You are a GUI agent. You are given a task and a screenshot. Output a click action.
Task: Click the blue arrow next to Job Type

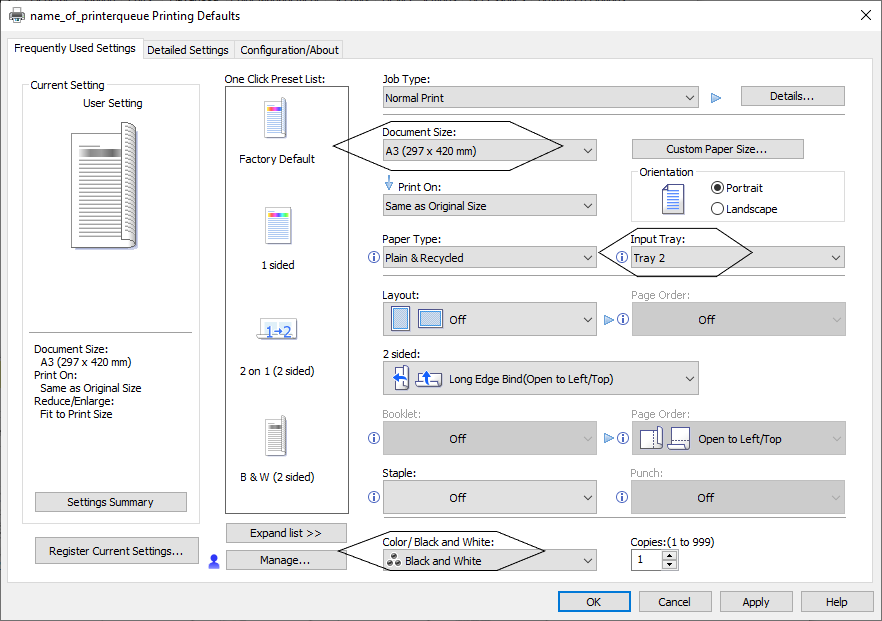click(715, 98)
